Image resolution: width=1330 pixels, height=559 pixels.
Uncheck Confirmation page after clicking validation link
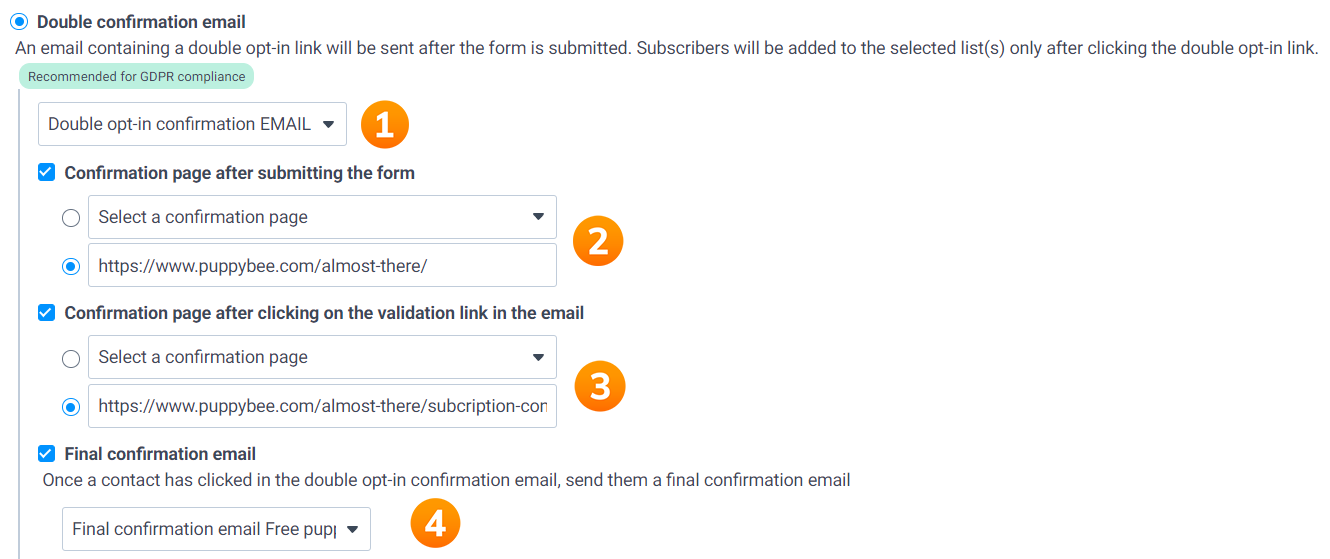(x=46, y=313)
